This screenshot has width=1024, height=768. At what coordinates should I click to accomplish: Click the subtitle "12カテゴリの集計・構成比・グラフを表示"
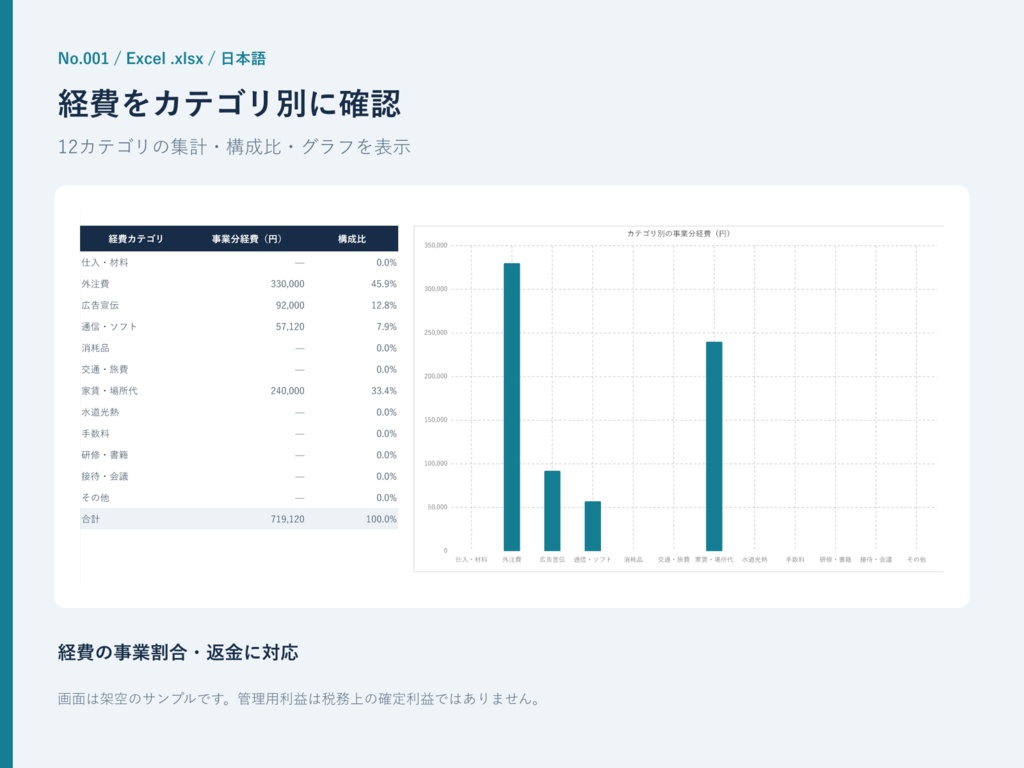234,147
